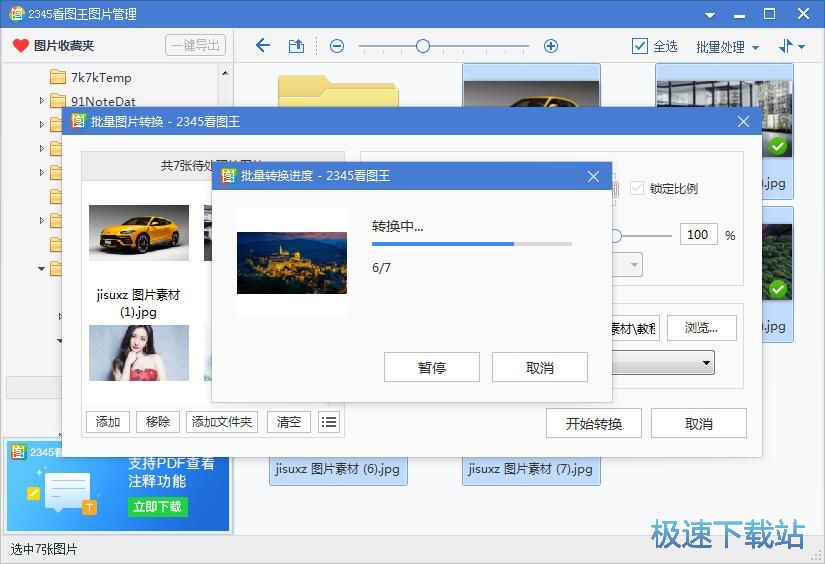Click the Remove (移除) button
This screenshot has width=825, height=564.
tap(158, 422)
